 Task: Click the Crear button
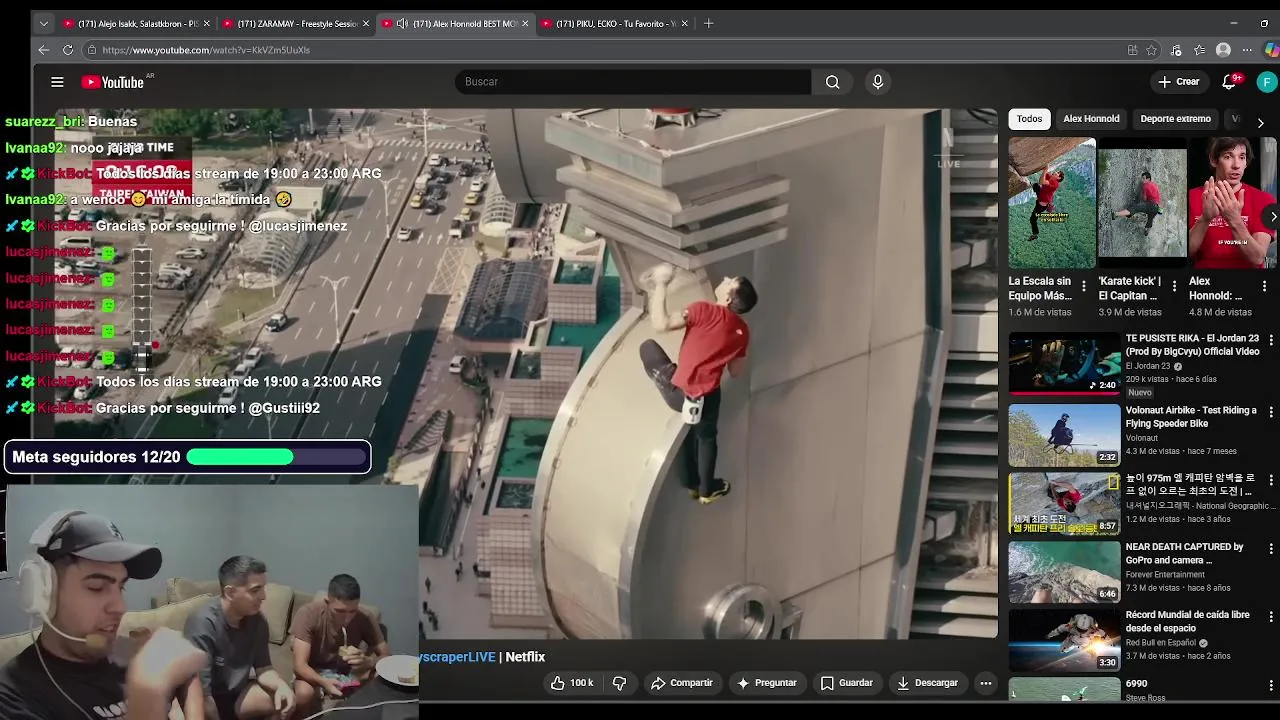coord(1178,82)
